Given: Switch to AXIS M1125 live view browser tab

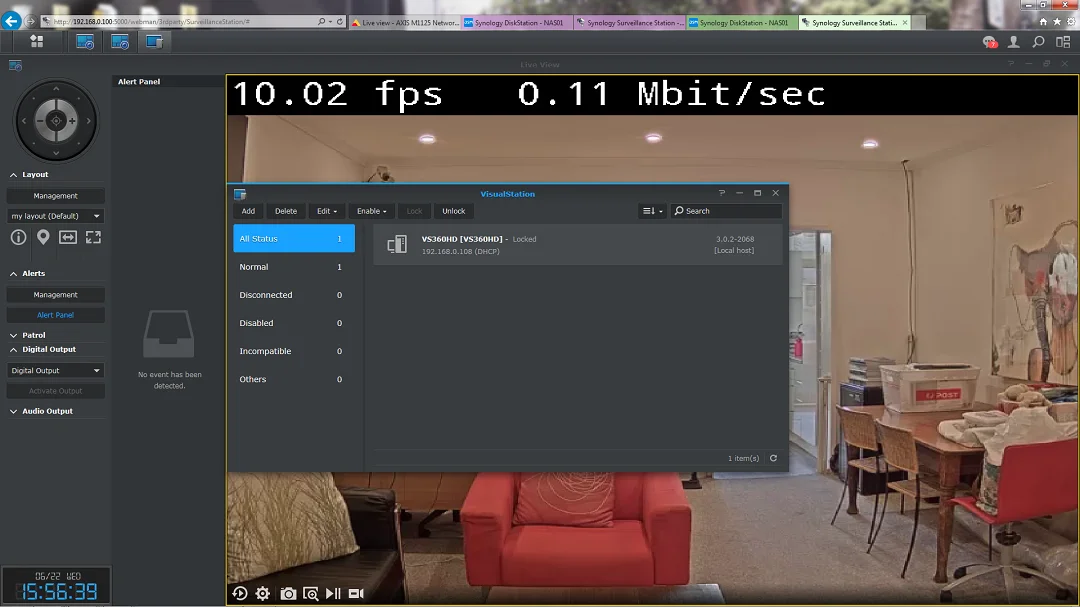Looking at the screenshot, I should point(406,22).
